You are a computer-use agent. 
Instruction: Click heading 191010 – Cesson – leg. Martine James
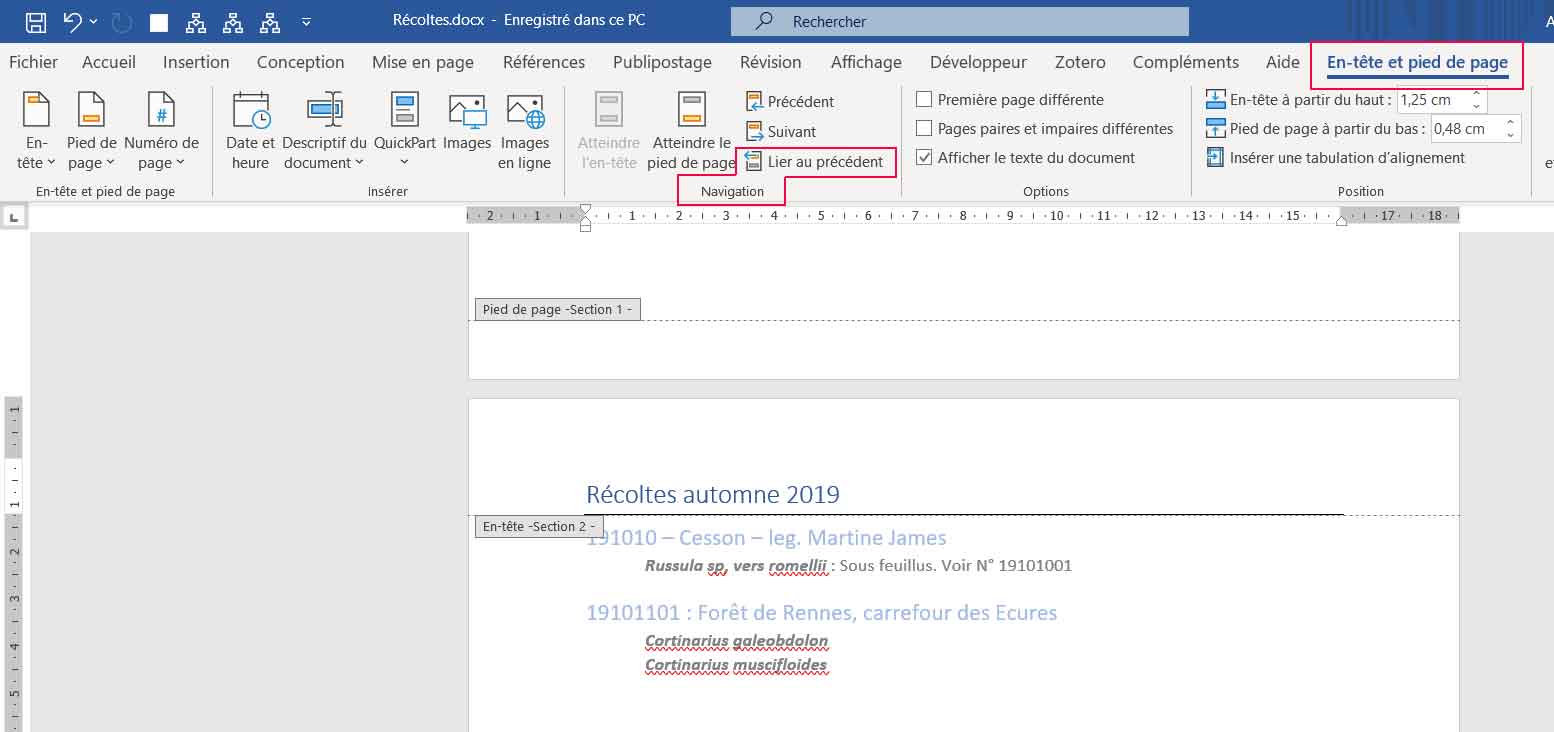(x=766, y=538)
